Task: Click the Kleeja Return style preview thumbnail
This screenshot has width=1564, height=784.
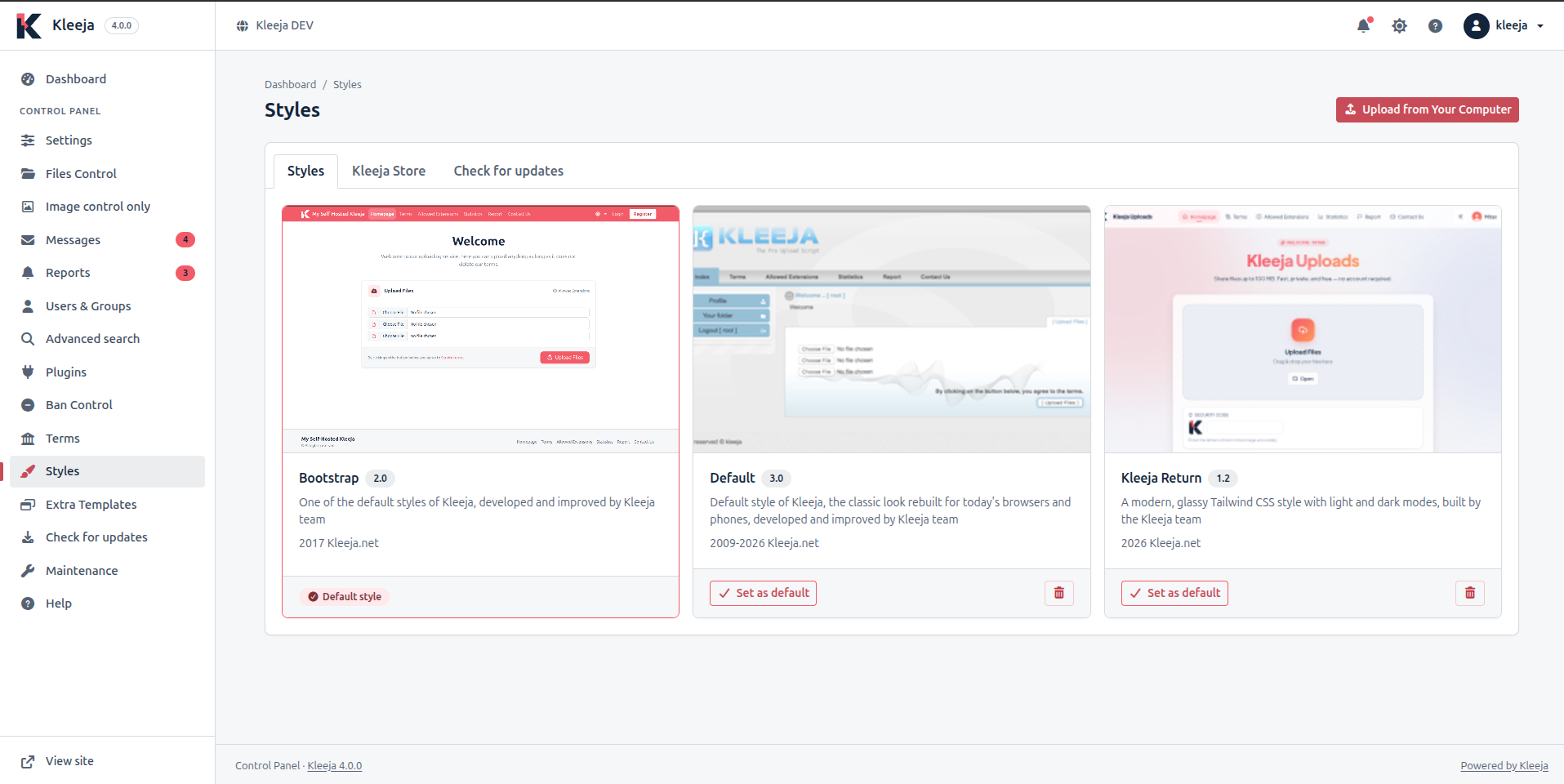Action: coord(1303,329)
